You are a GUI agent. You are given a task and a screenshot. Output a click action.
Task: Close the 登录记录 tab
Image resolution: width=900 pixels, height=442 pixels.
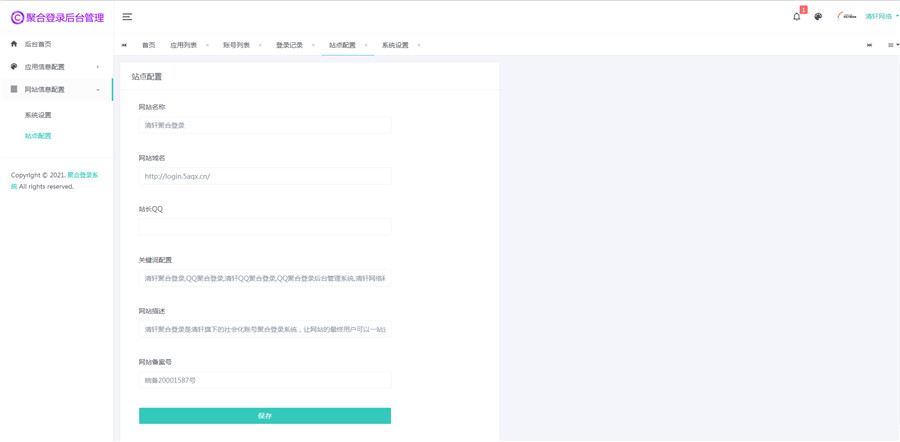tap(313, 45)
